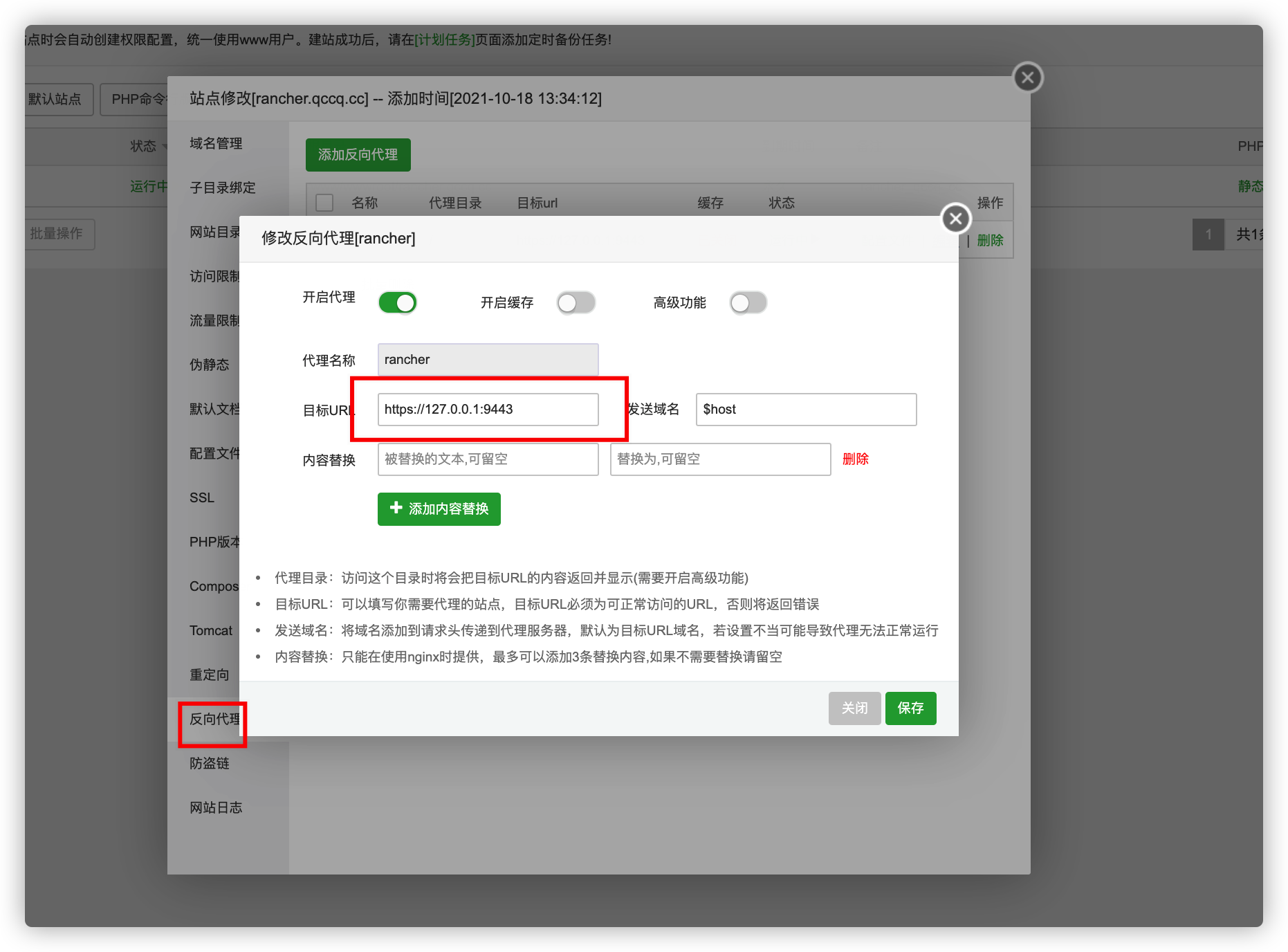Open the 网站目录 sidebar tab
1288x952 pixels.
click(x=214, y=232)
